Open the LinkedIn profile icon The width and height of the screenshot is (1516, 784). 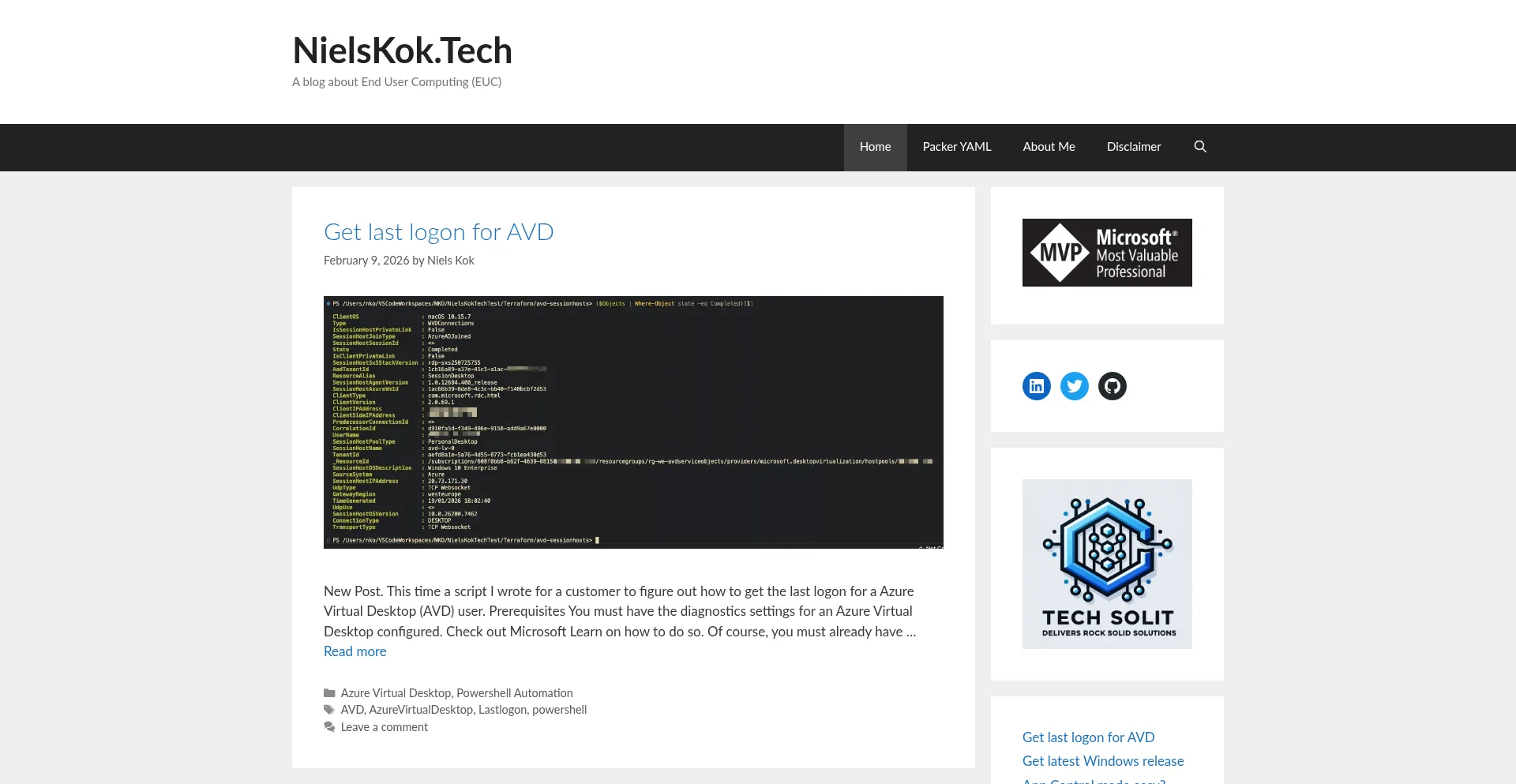click(1037, 386)
